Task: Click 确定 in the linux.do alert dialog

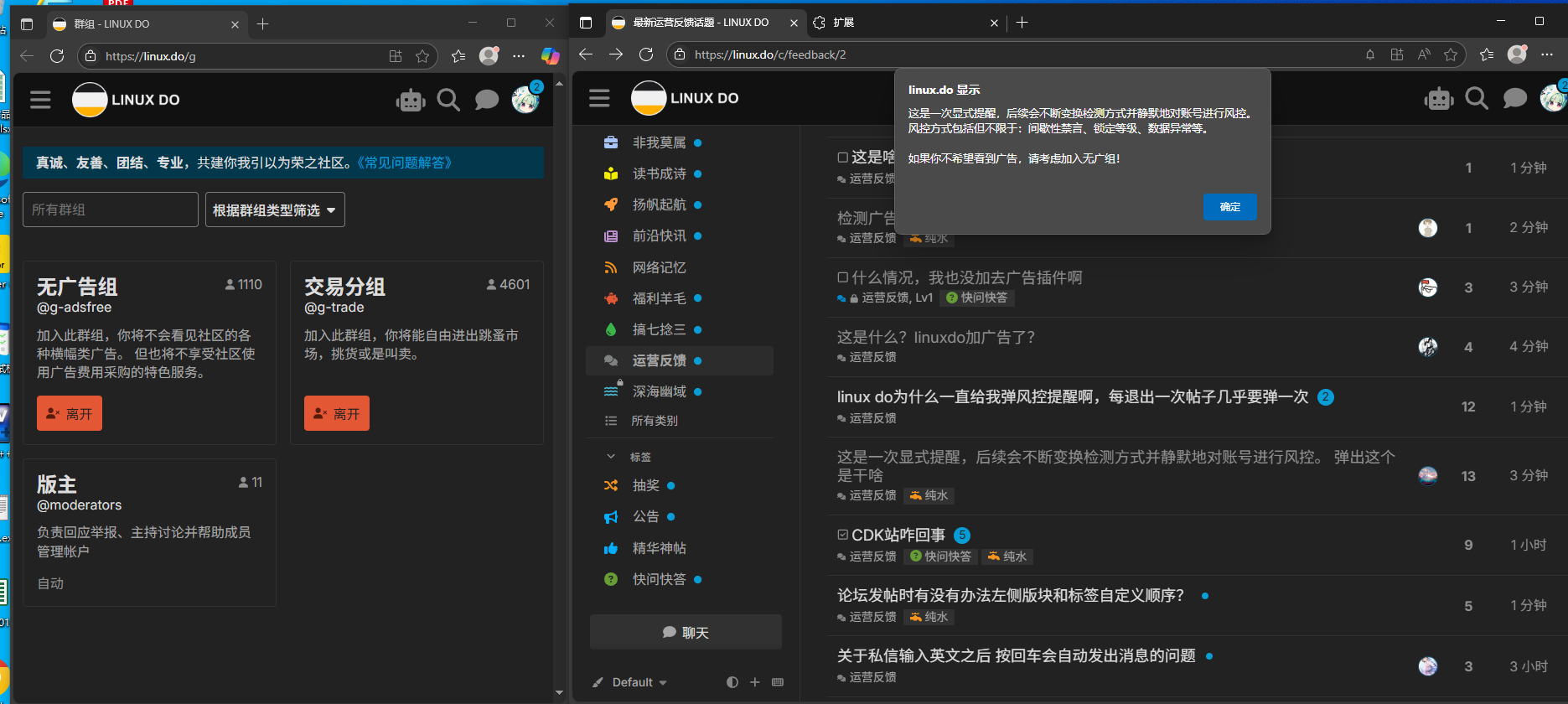Action: (x=1230, y=207)
